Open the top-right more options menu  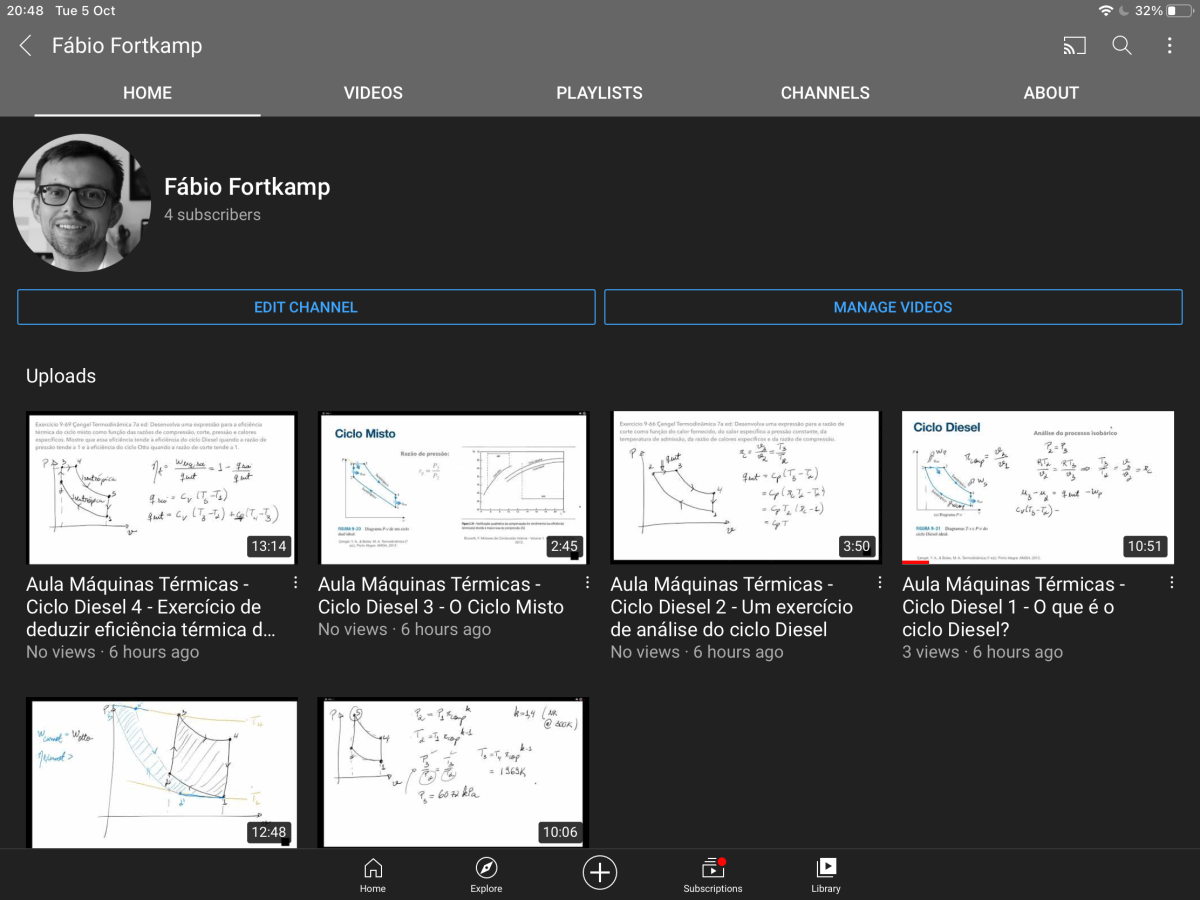(1169, 46)
